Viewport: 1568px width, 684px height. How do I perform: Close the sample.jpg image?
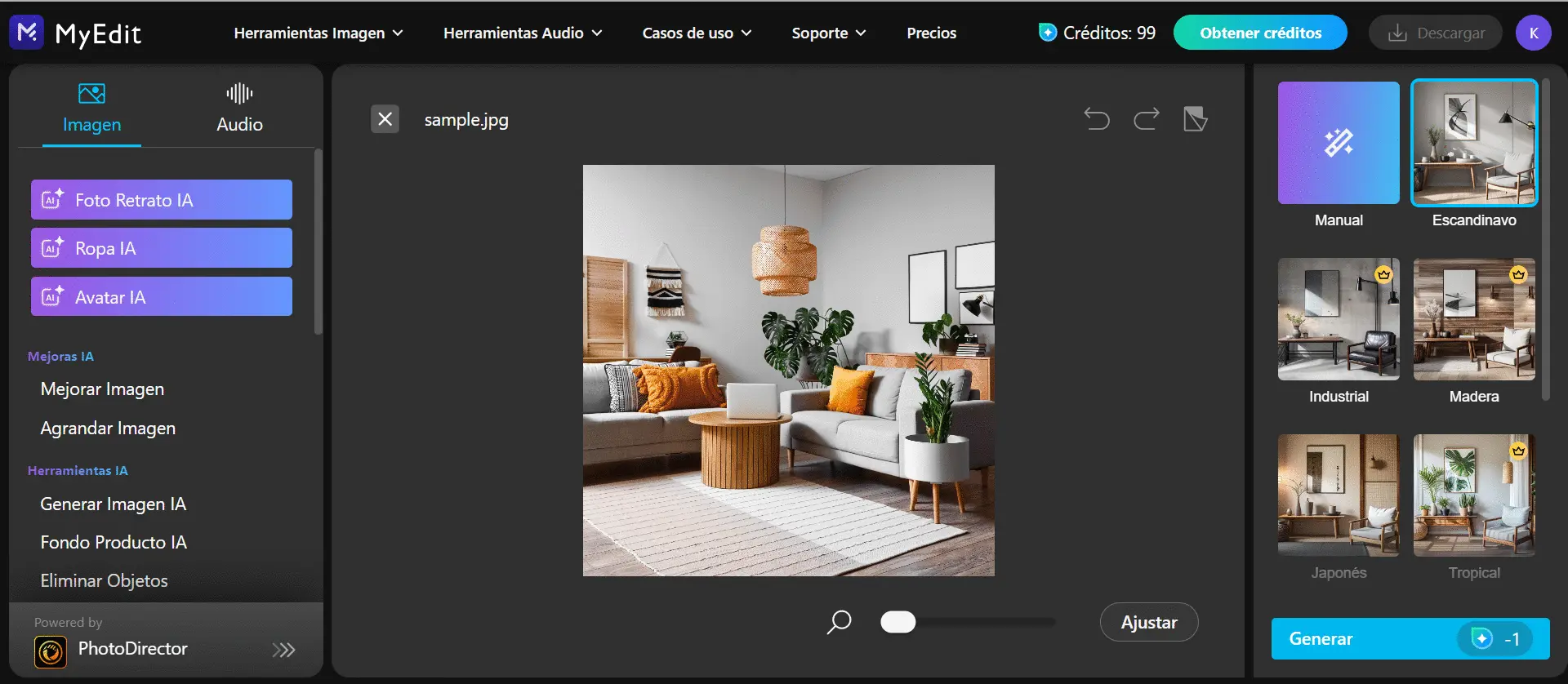click(x=385, y=119)
